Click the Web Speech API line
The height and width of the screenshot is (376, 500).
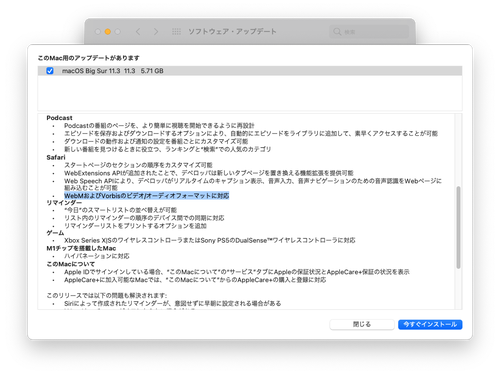pos(253,184)
